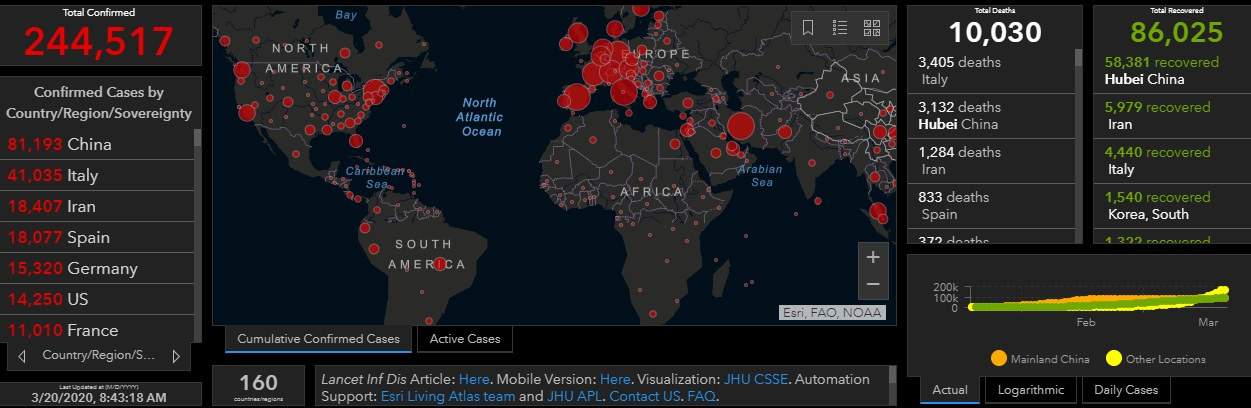The image size is (1251, 408).
Task: Select Cumulative Confirmed Cases tab
Action: [318, 339]
